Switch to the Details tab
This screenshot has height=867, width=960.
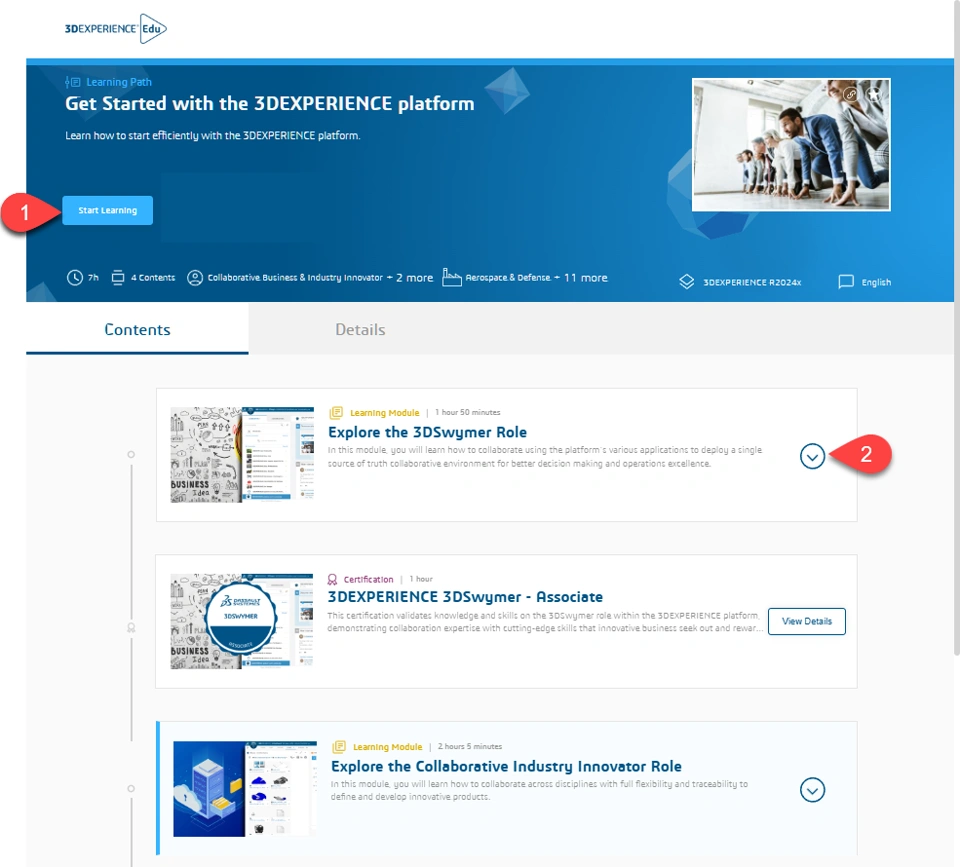click(360, 329)
